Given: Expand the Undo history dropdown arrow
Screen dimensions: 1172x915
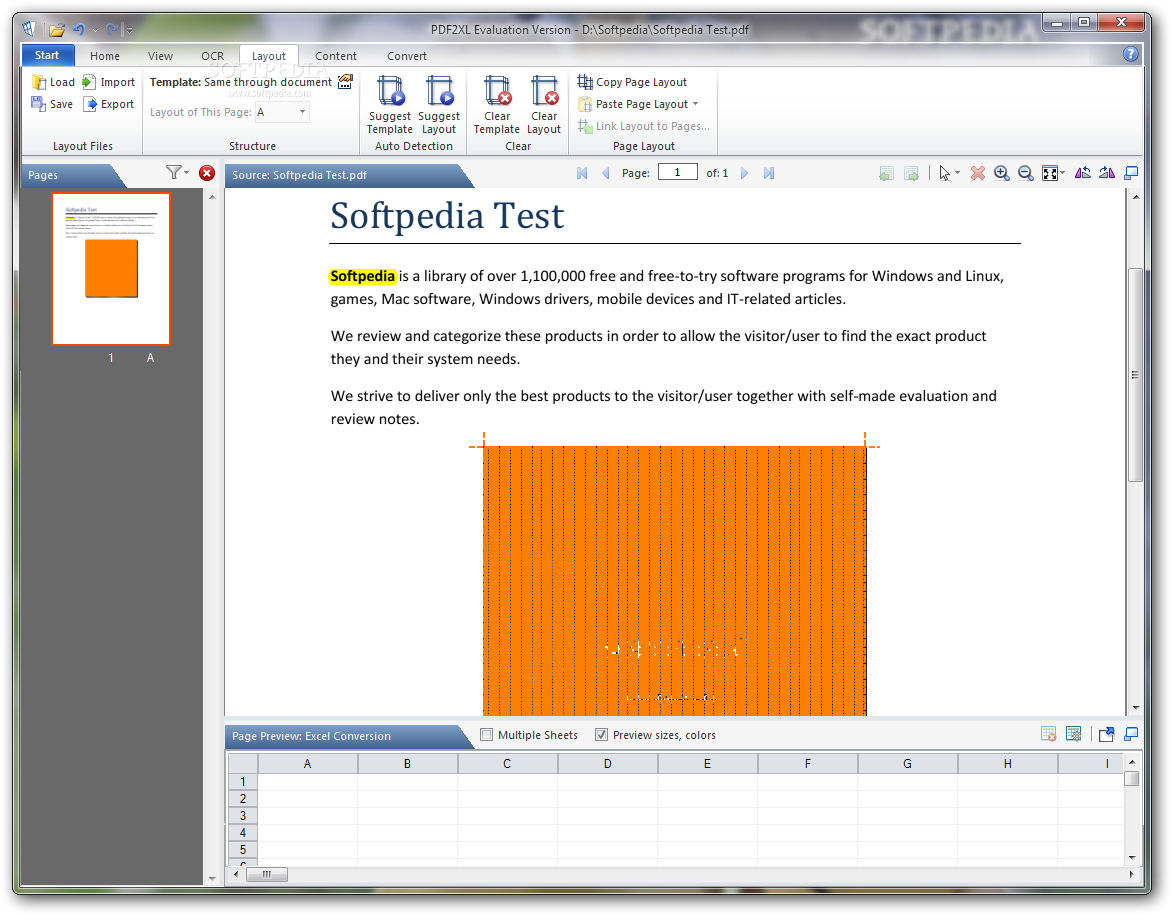Looking at the screenshot, I should pos(95,31).
